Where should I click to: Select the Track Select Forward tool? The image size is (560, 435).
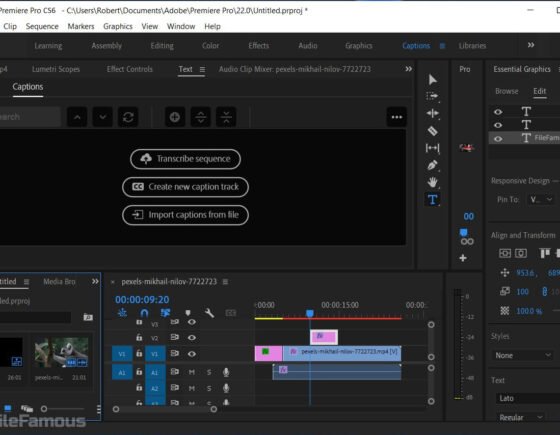tap(432, 96)
